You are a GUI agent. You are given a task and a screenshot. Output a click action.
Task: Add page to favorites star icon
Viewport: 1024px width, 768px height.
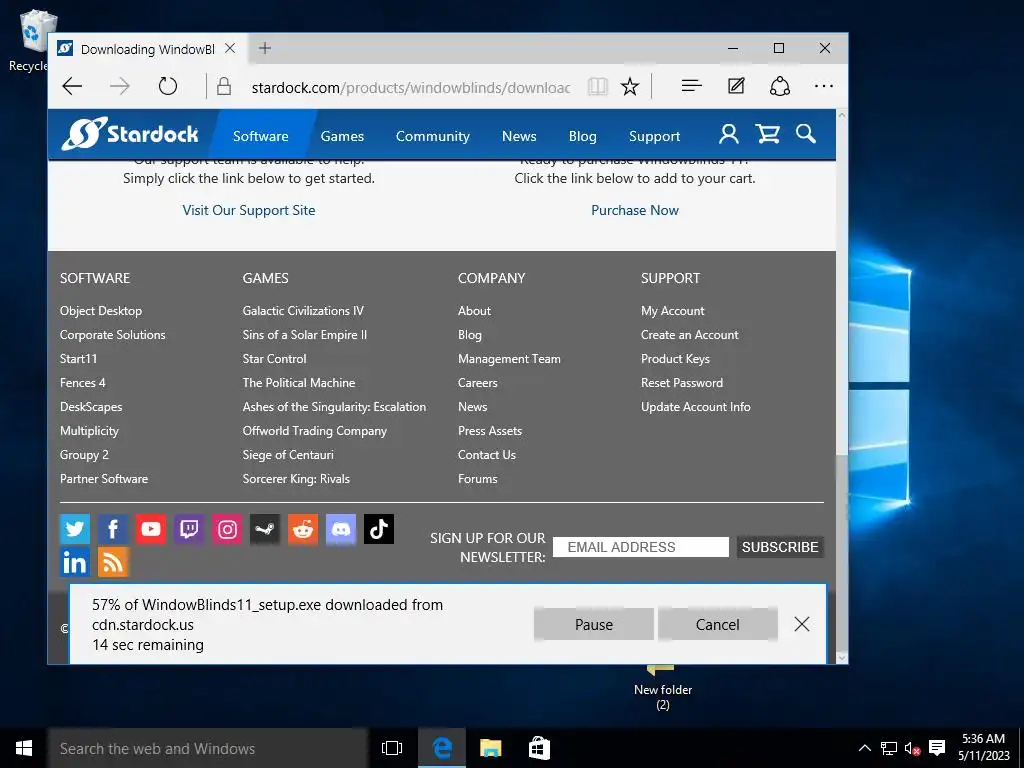630,86
